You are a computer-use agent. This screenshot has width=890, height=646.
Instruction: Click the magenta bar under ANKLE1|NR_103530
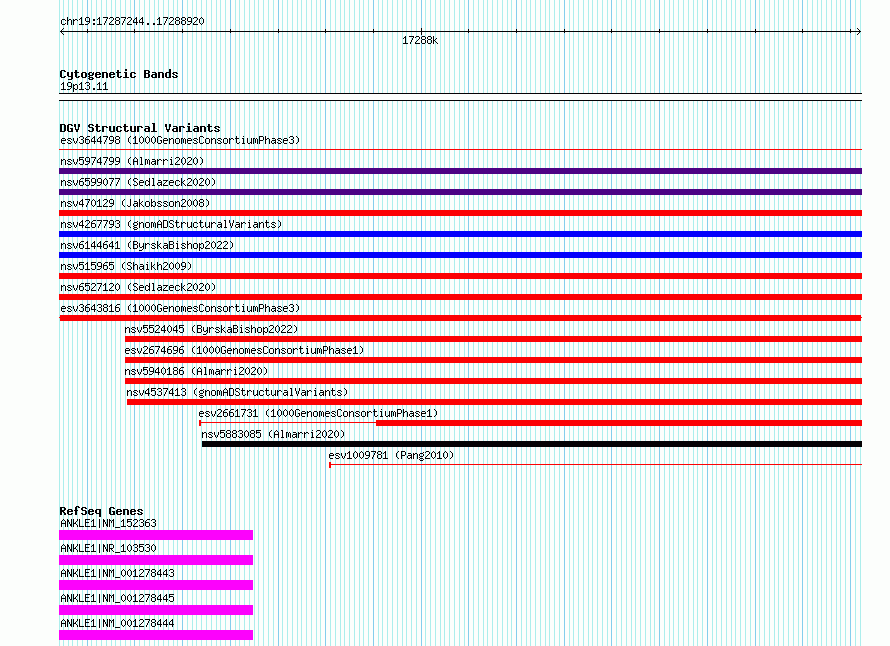pos(156,560)
